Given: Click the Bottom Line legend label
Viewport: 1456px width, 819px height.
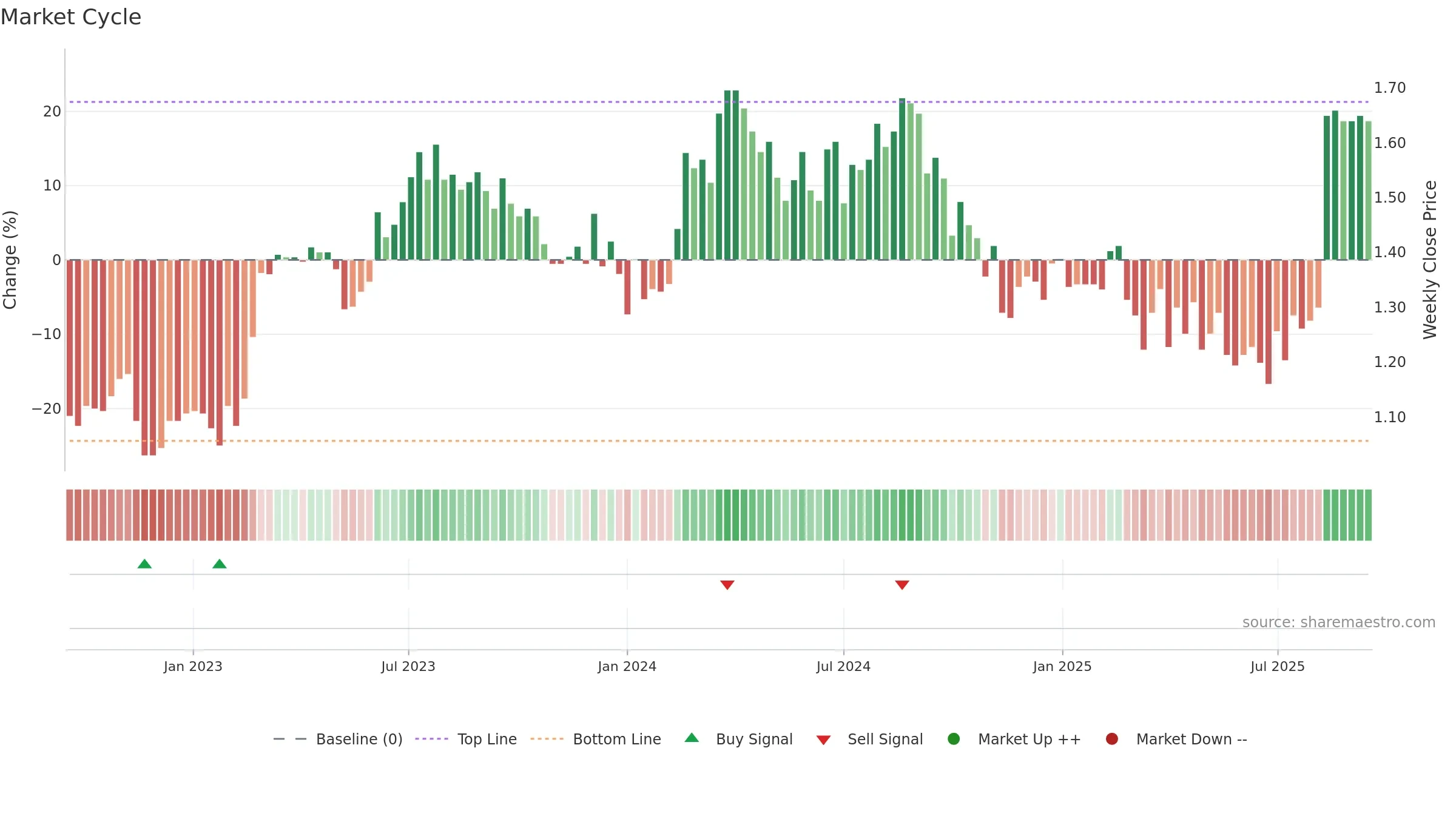Looking at the screenshot, I should click(617, 740).
